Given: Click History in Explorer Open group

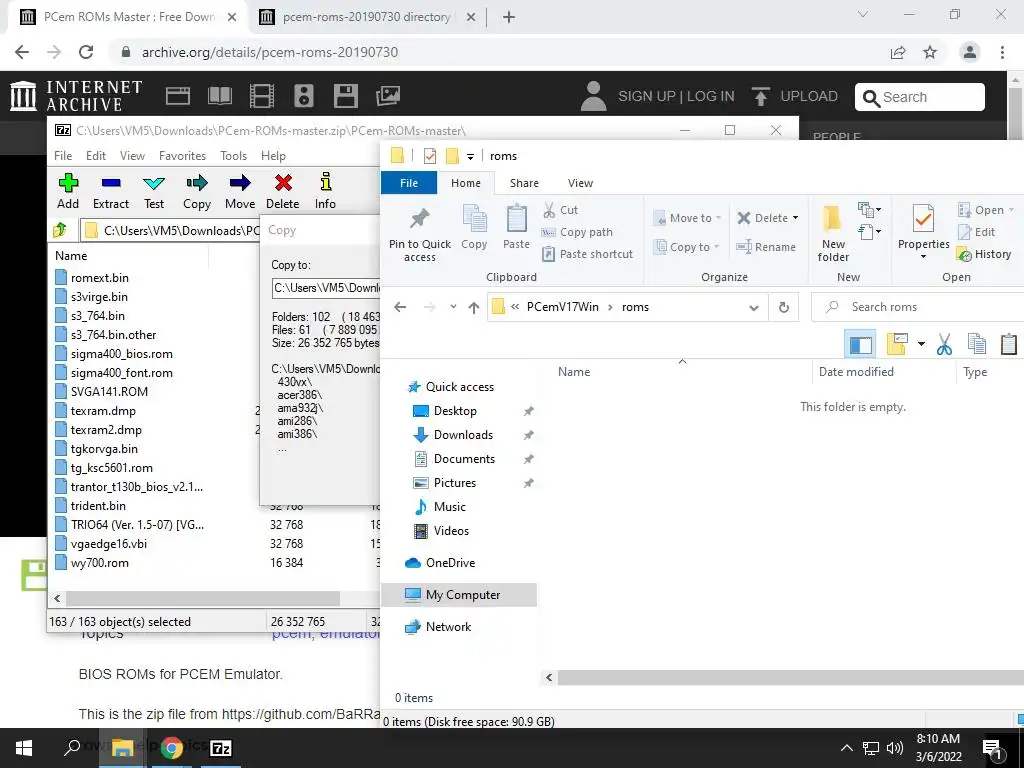Looking at the screenshot, I should (984, 254).
